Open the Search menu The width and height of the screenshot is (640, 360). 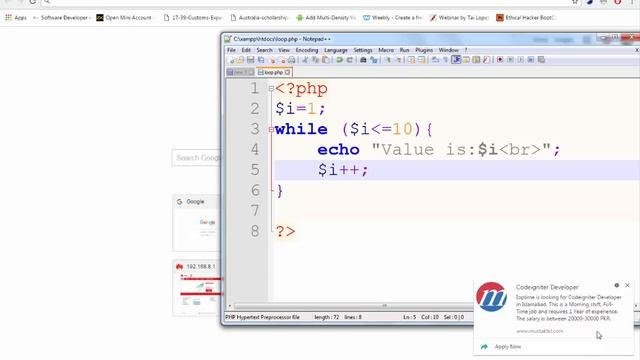click(264, 50)
